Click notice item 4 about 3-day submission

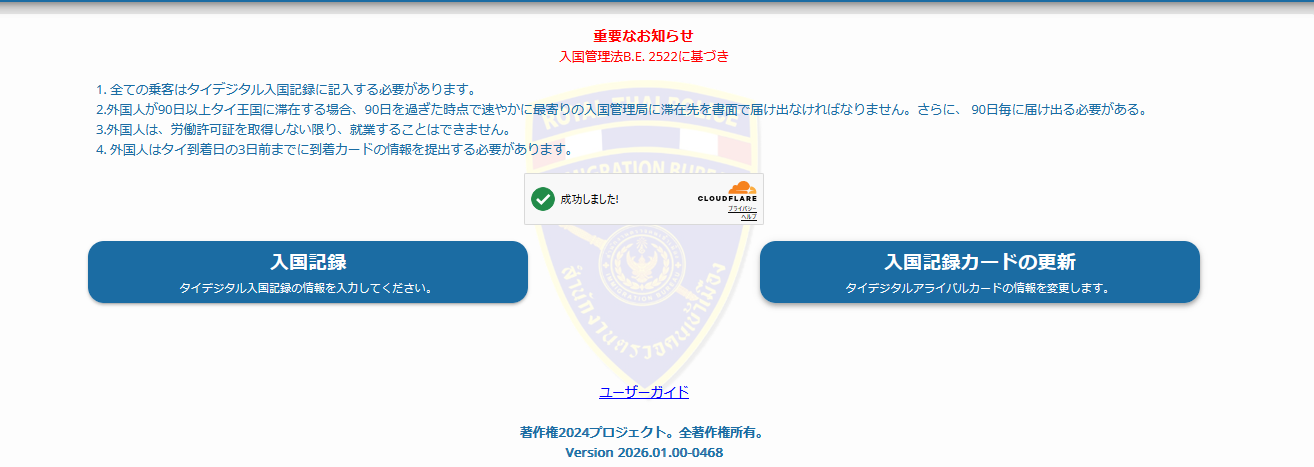tap(333, 150)
